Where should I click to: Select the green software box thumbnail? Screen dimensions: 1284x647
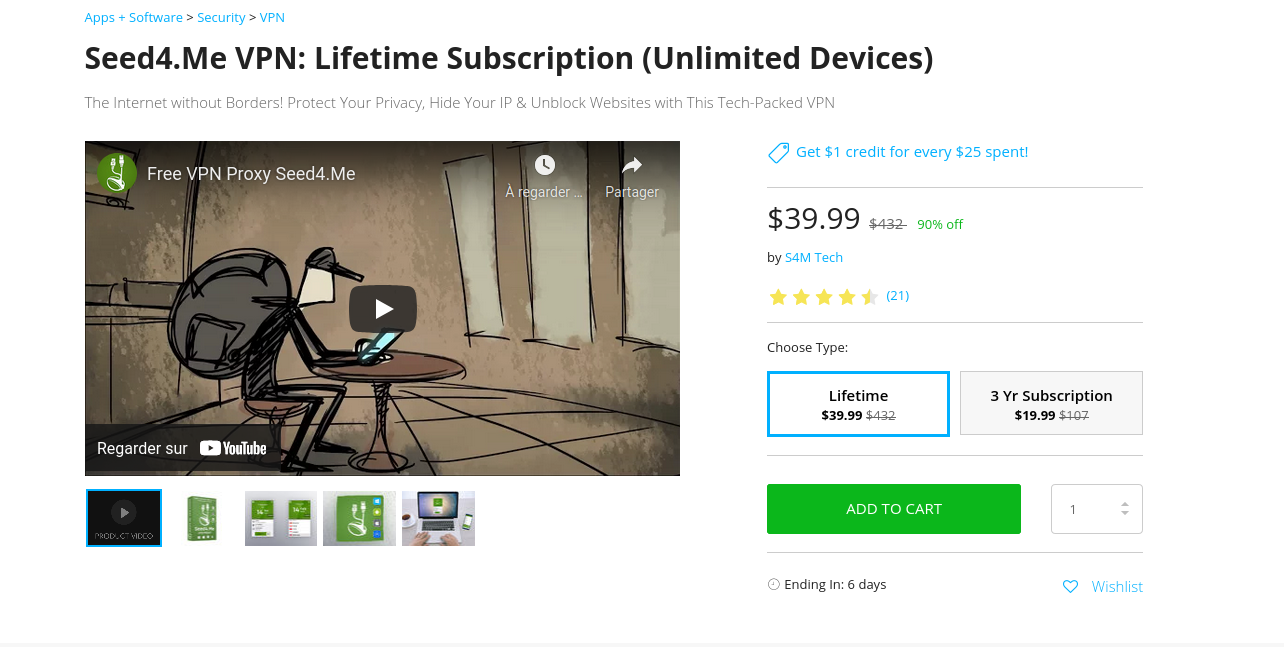pyautogui.click(x=203, y=518)
